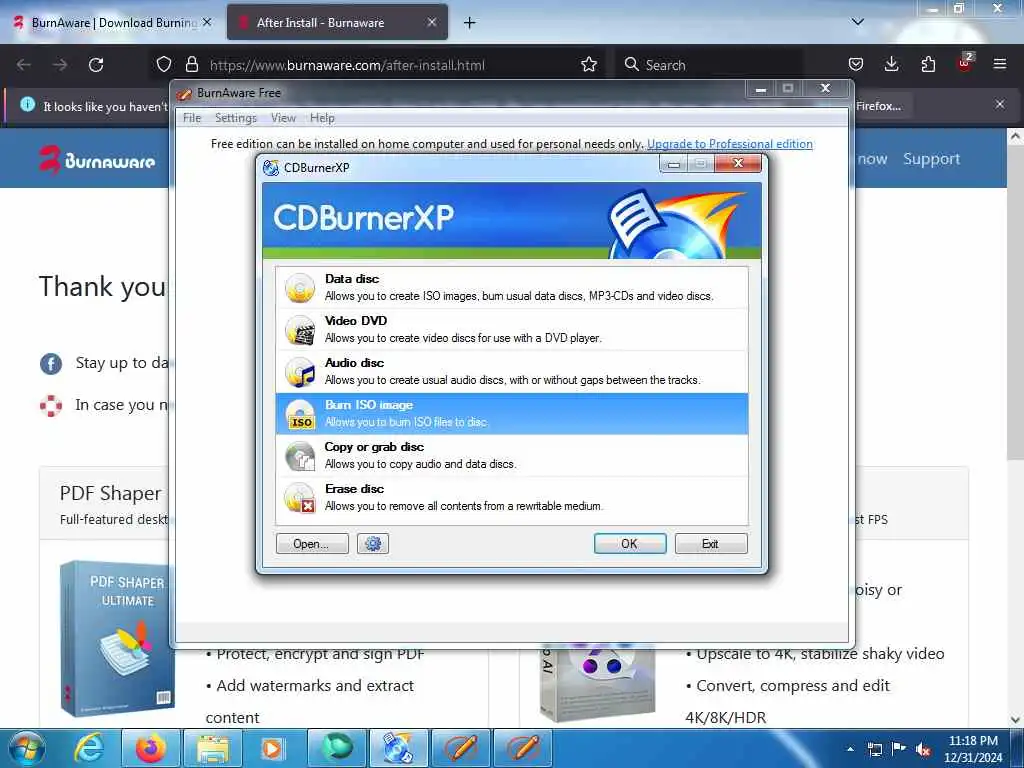This screenshot has width=1024, height=768.
Task: Open Support link on Burnaware site
Action: click(x=931, y=159)
